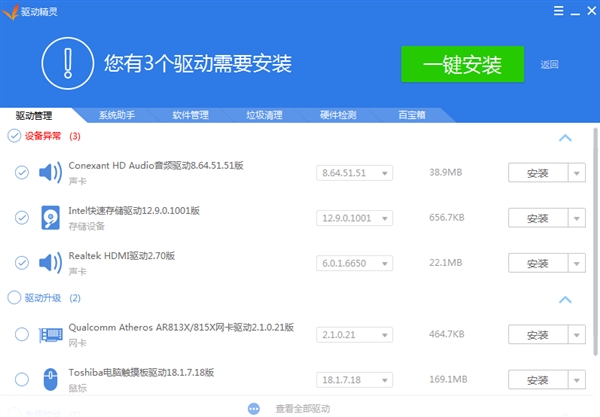This screenshot has width=600, height=417.
Task: Open install options arrow for Realtek HDMI driver
Action: 577,263
